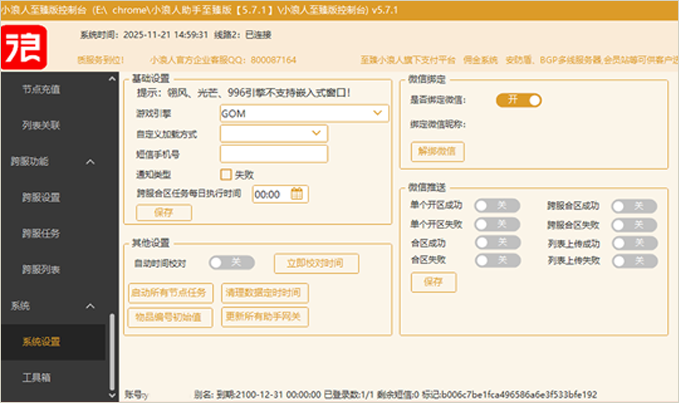Expand the 自定义加载方式 dropdown
The image size is (679, 403).
[x=274, y=133]
